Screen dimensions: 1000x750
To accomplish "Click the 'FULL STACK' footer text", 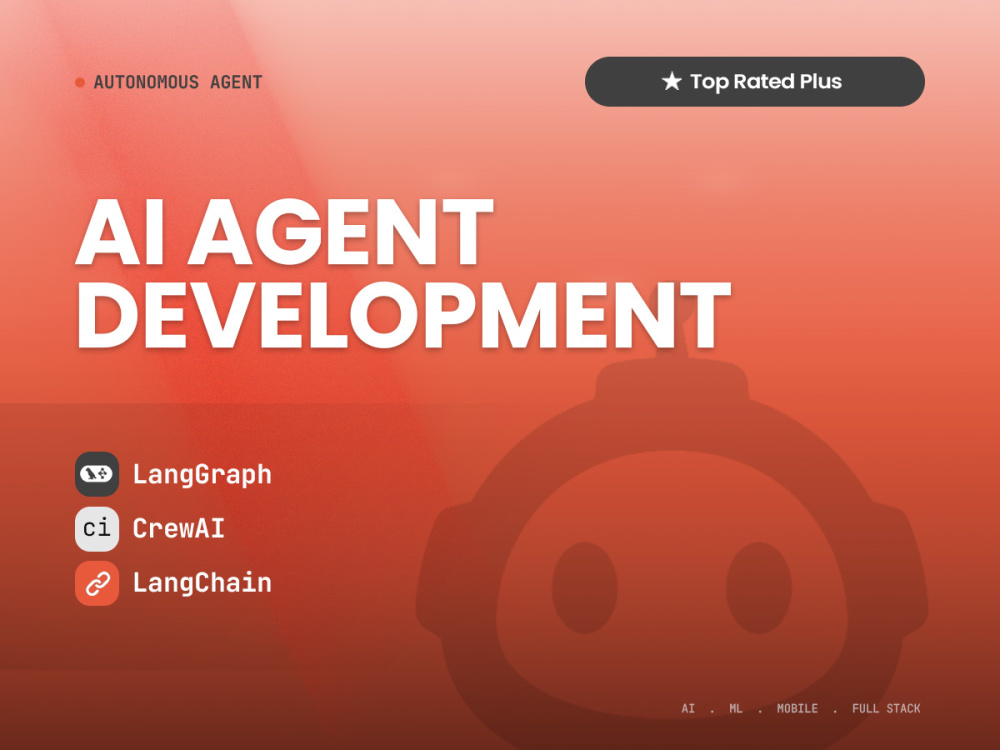I will tap(886, 709).
